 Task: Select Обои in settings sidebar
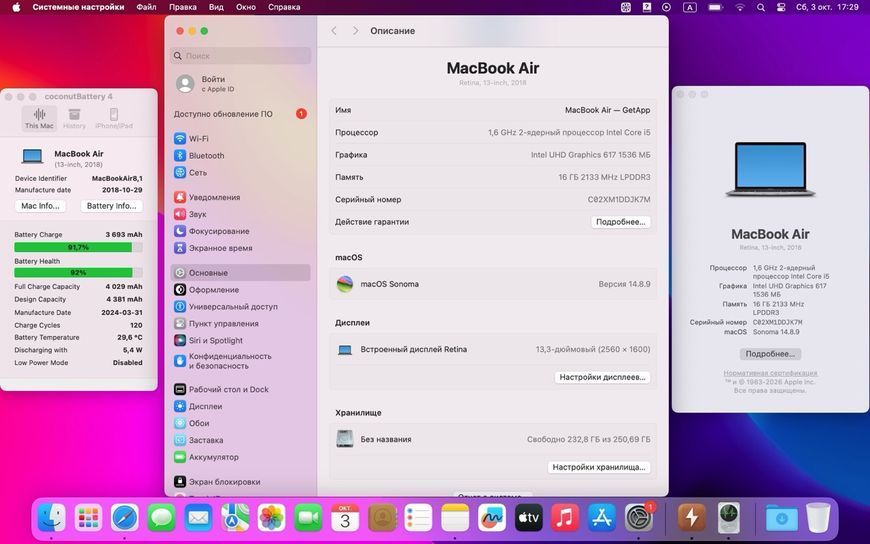(x=240, y=423)
